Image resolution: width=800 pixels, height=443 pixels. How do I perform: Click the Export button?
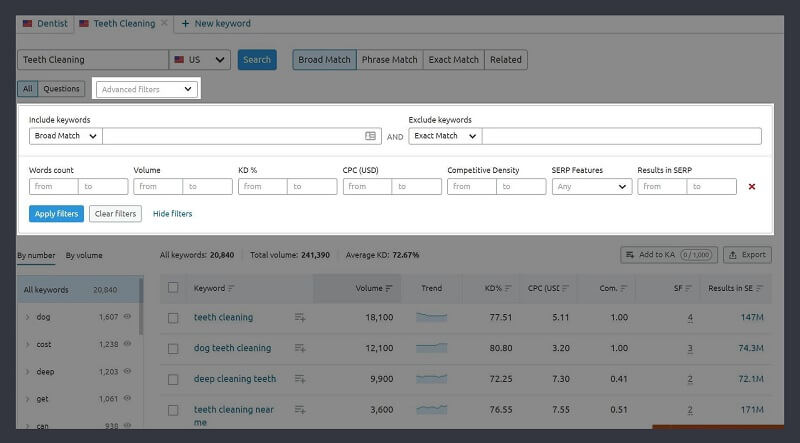pyautogui.click(x=747, y=255)
